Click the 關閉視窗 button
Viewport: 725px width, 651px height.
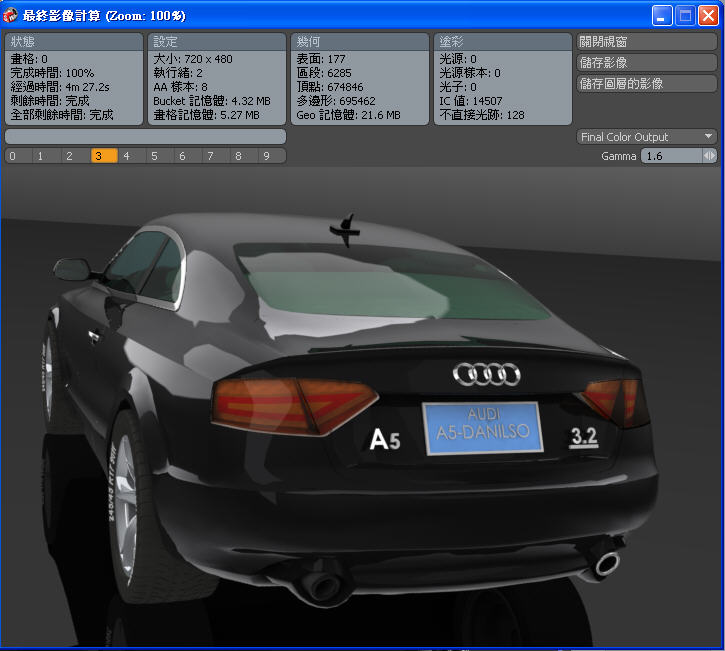point(646,42)
